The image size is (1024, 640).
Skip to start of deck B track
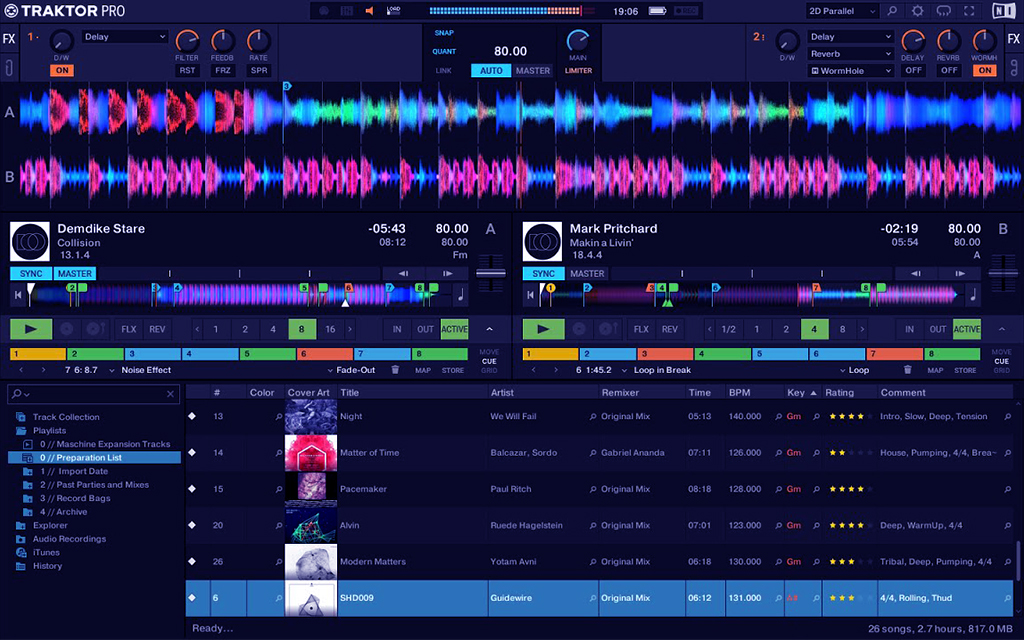(530, 295)
